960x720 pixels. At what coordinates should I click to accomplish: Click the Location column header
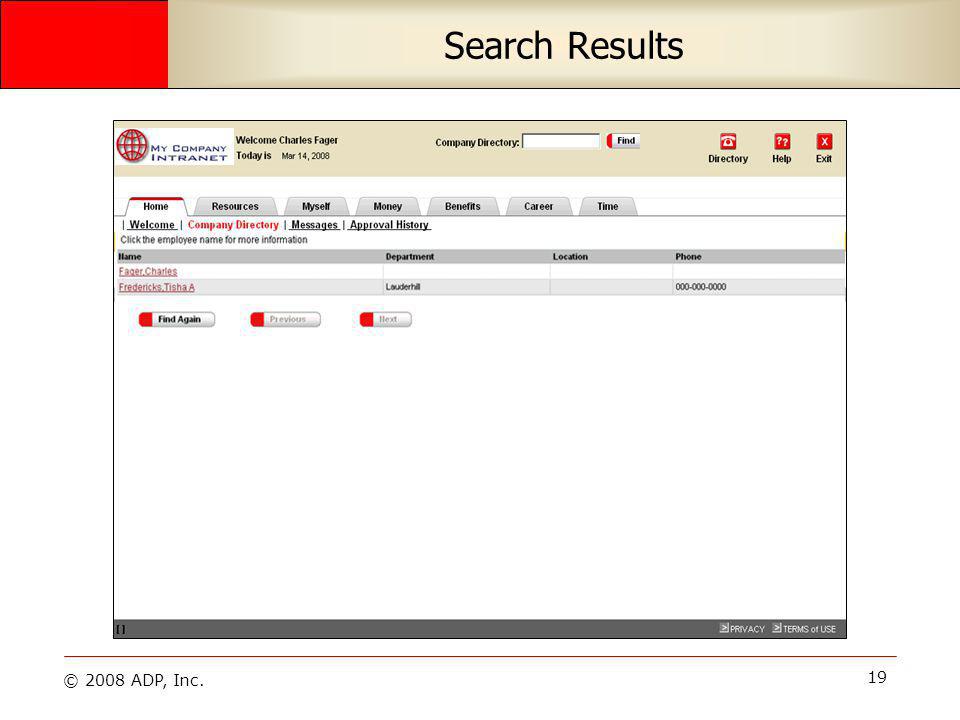click(x=570, y=257)
